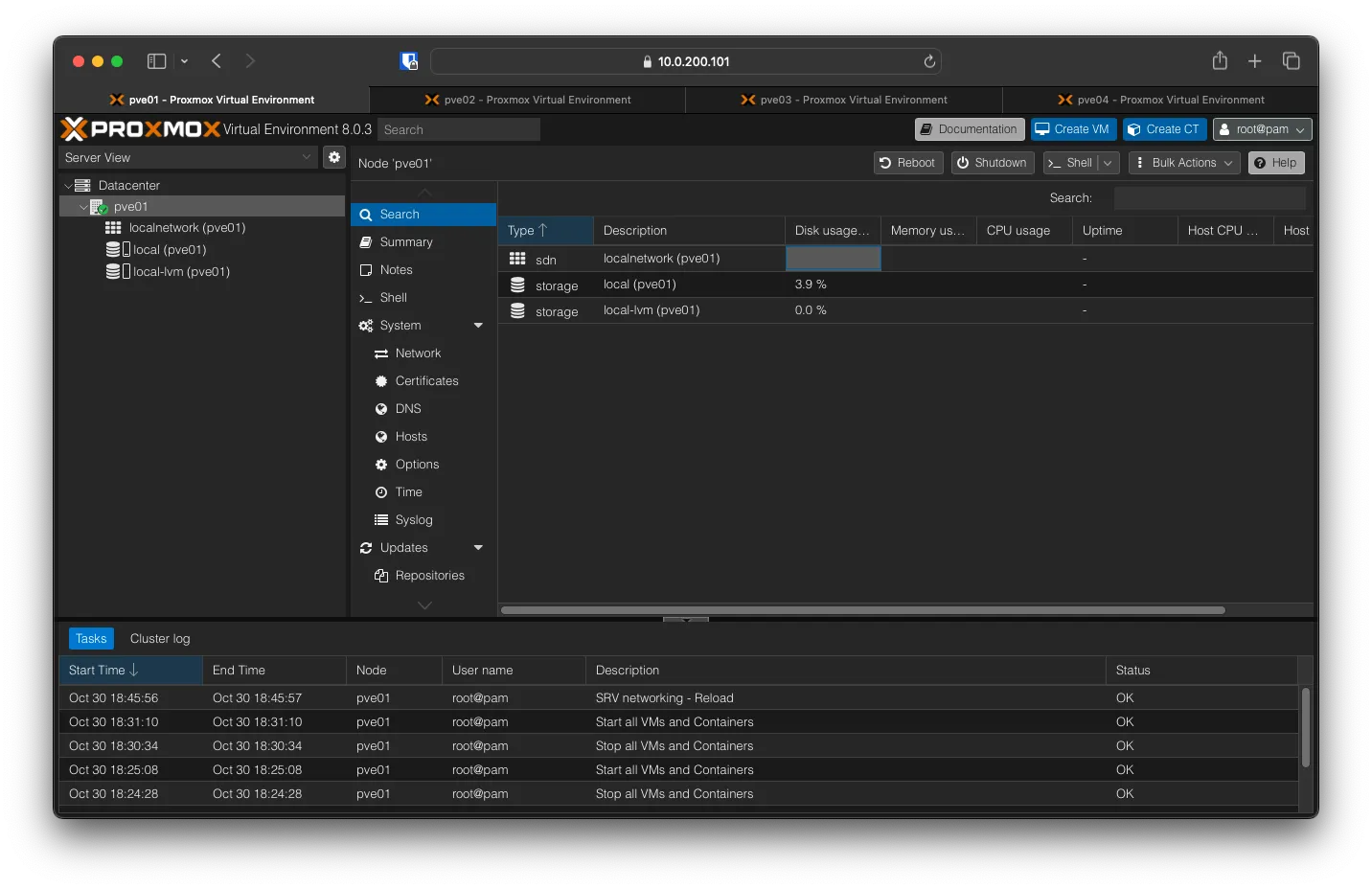Click Create CT button
The height and width of the screenshot is (889, 1372).
[1164, 129]
